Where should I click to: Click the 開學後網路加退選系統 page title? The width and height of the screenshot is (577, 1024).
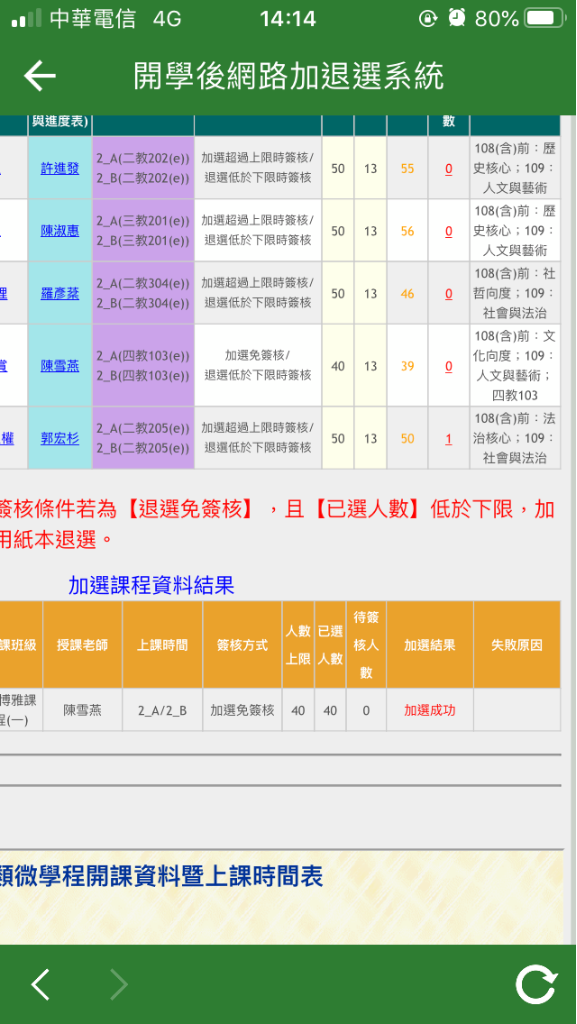coord(288,76)
